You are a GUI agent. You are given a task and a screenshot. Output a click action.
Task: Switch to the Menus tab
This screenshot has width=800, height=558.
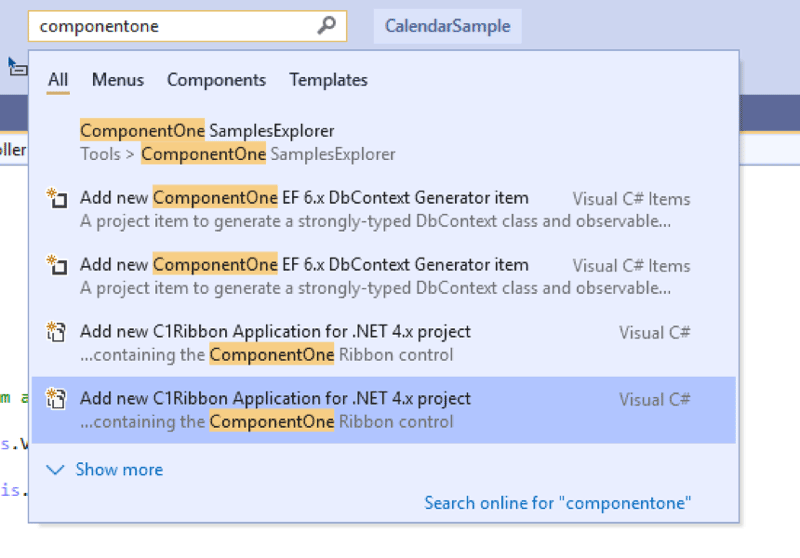coord(118,80)
